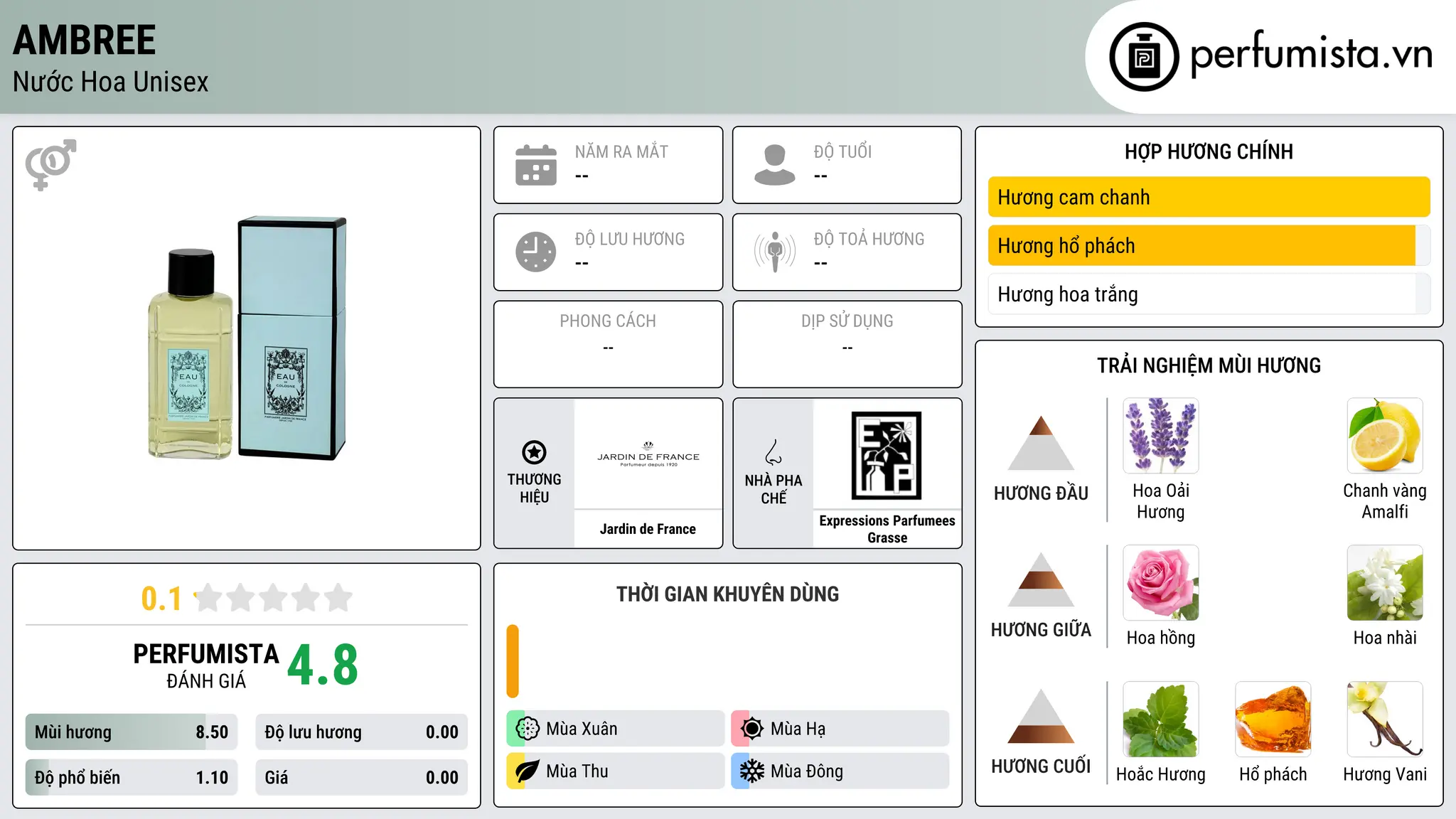Select the Hoa nhài jasmine image
Screen dimensions: 1456x819
[x=1385, y=583]
